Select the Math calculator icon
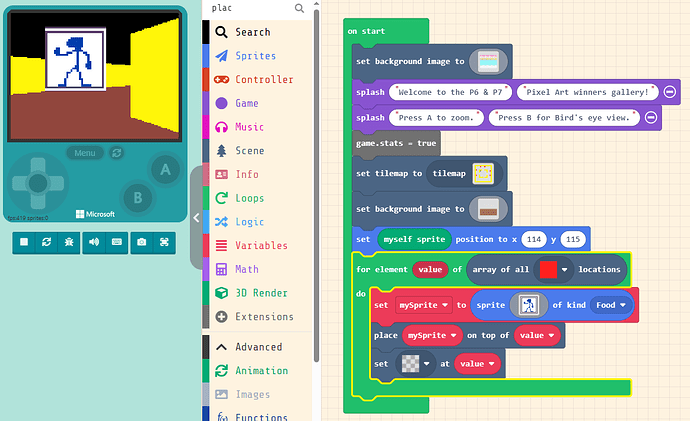 (221, 269)
